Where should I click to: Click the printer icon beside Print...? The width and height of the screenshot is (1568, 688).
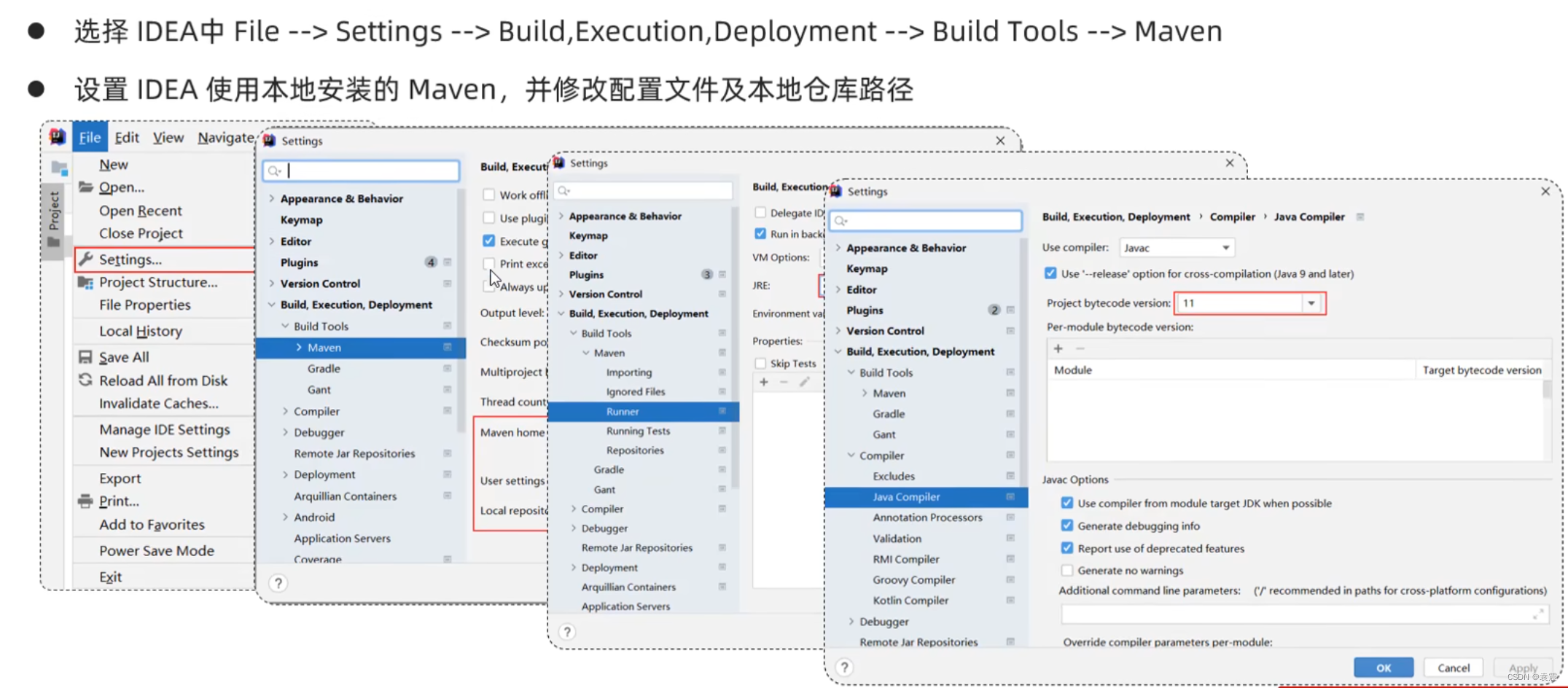[x=85, y=501]
